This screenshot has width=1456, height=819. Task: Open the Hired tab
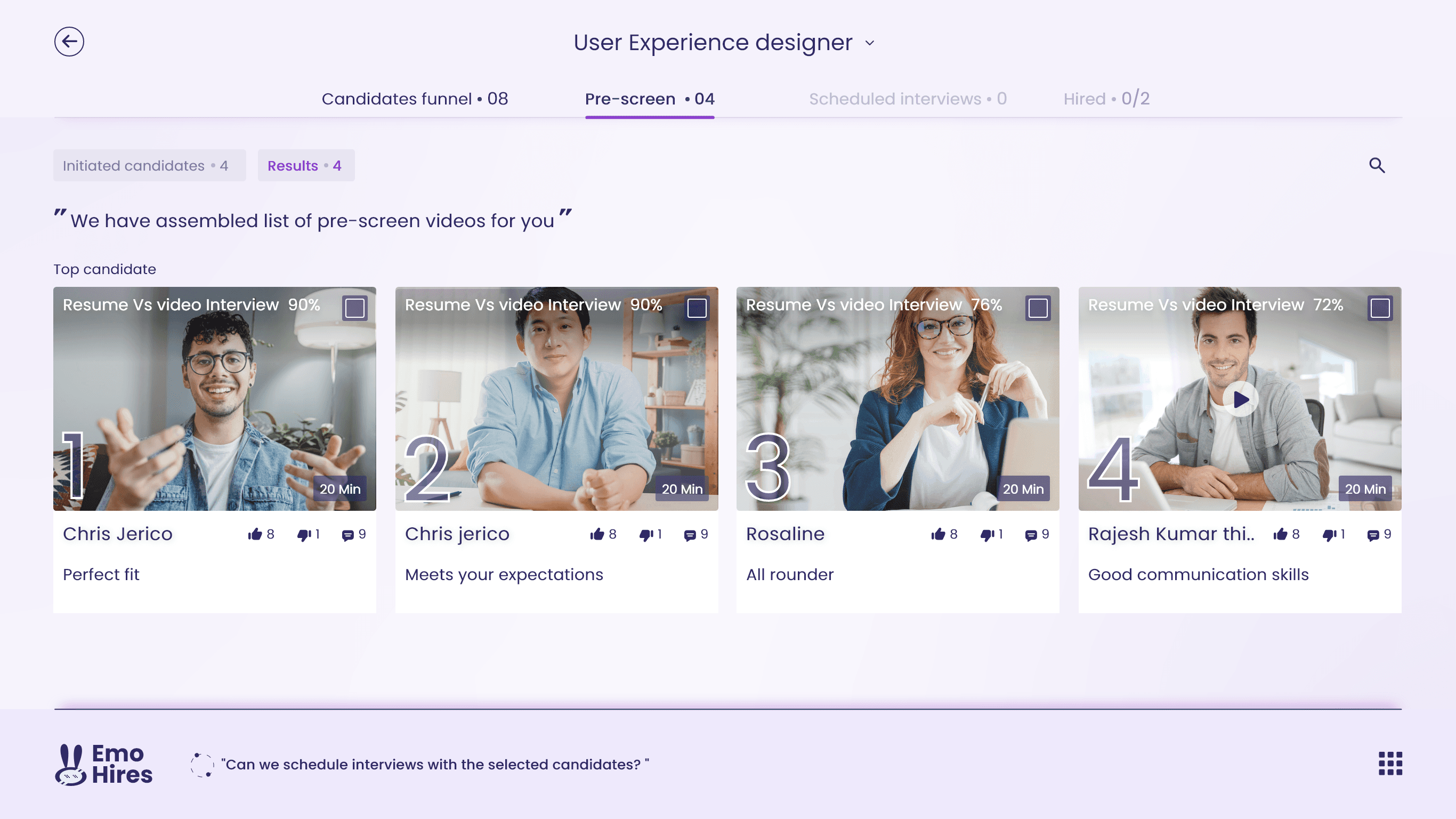1106,99
